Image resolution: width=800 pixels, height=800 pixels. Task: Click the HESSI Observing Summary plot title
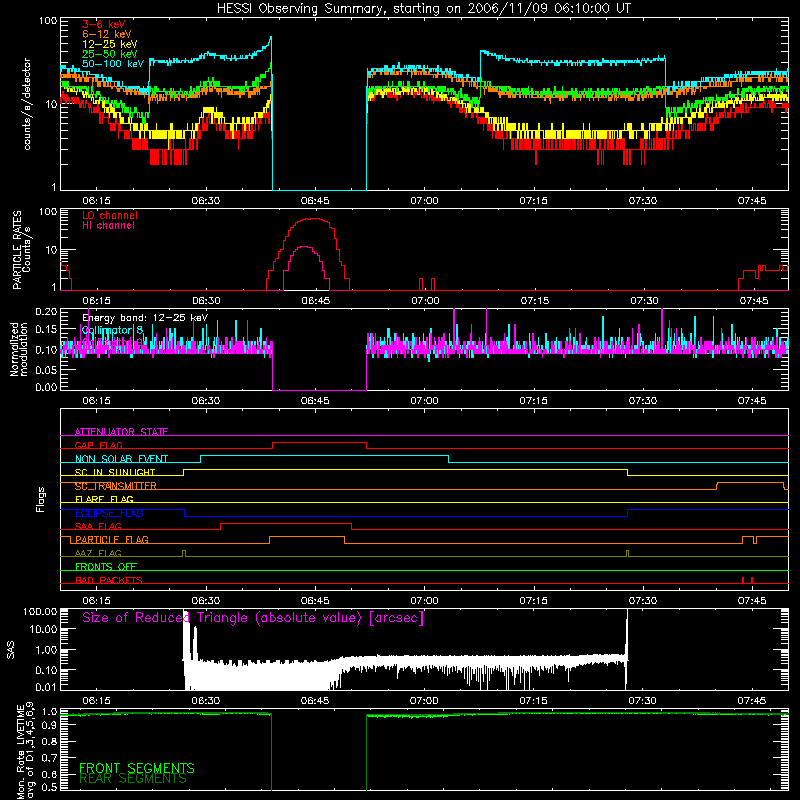pos(423,9)
